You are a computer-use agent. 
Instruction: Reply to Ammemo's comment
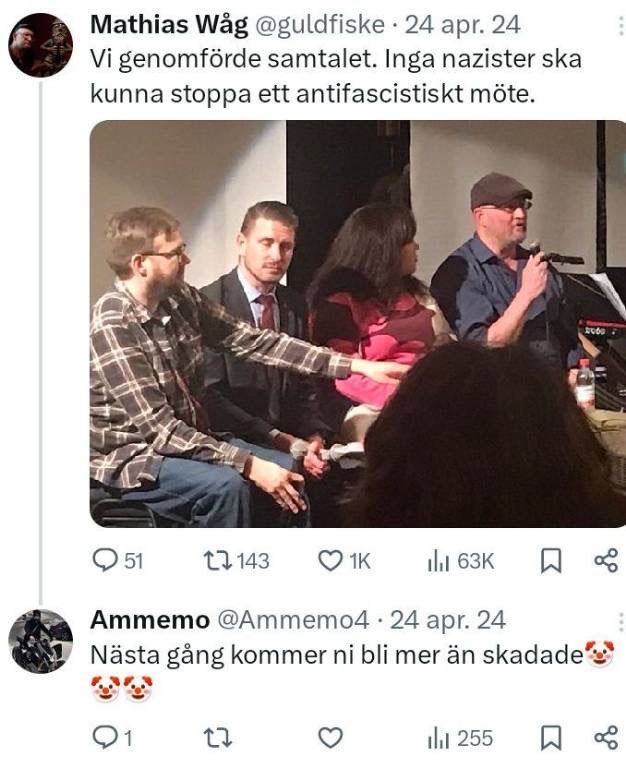[x=112, y=738]
